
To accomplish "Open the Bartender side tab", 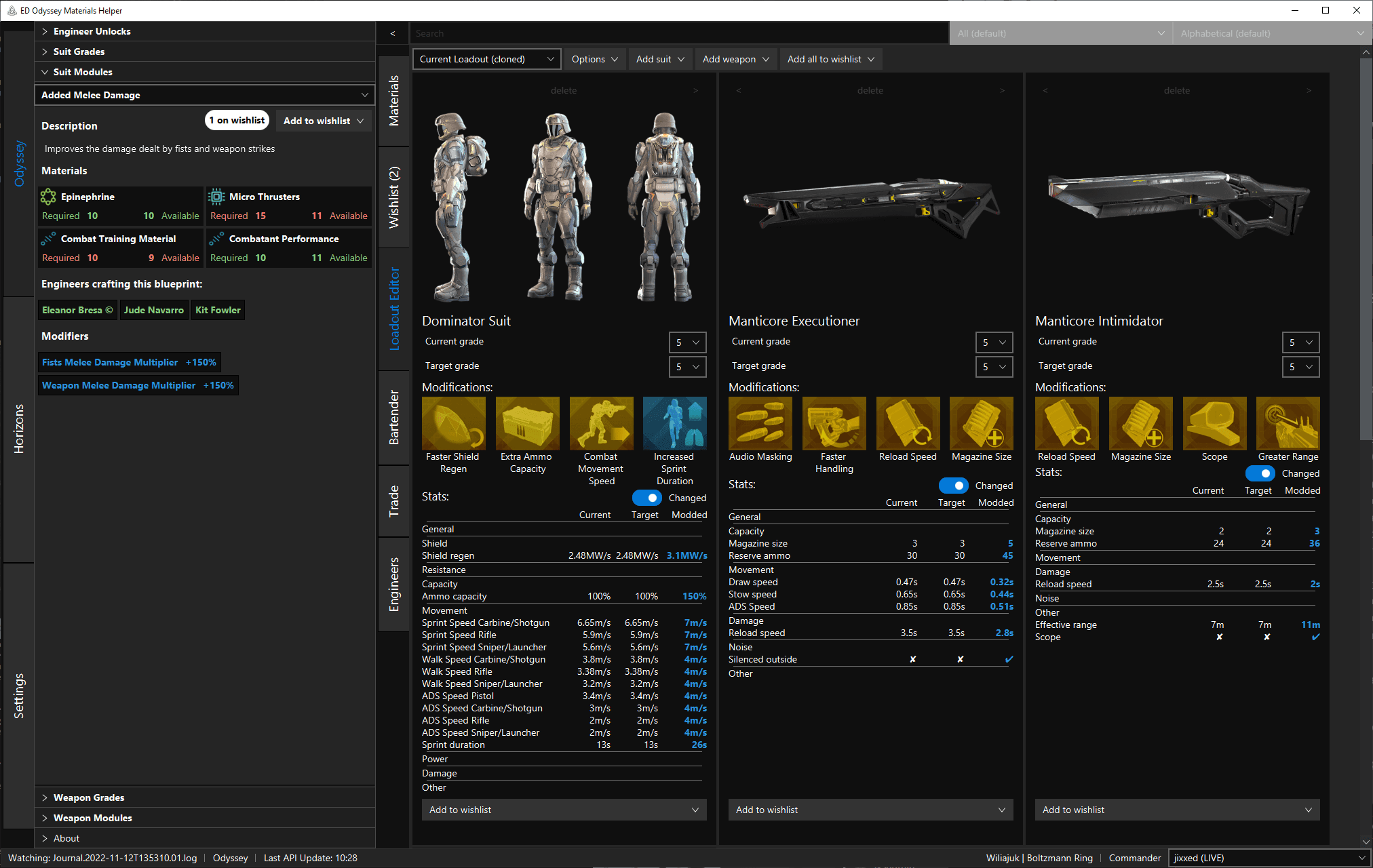I will click(x=394, y=417).
